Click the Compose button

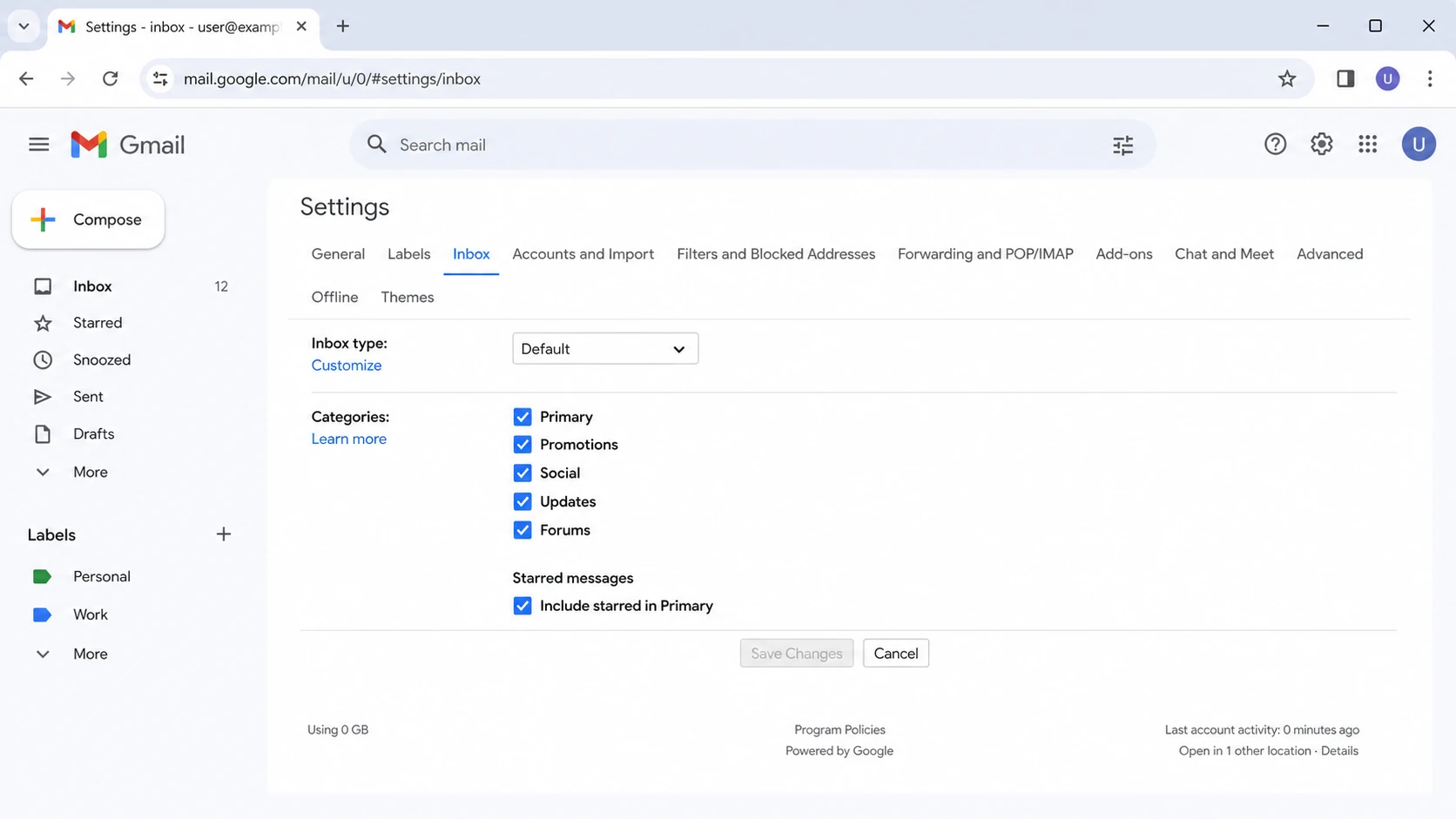[88, 219]
